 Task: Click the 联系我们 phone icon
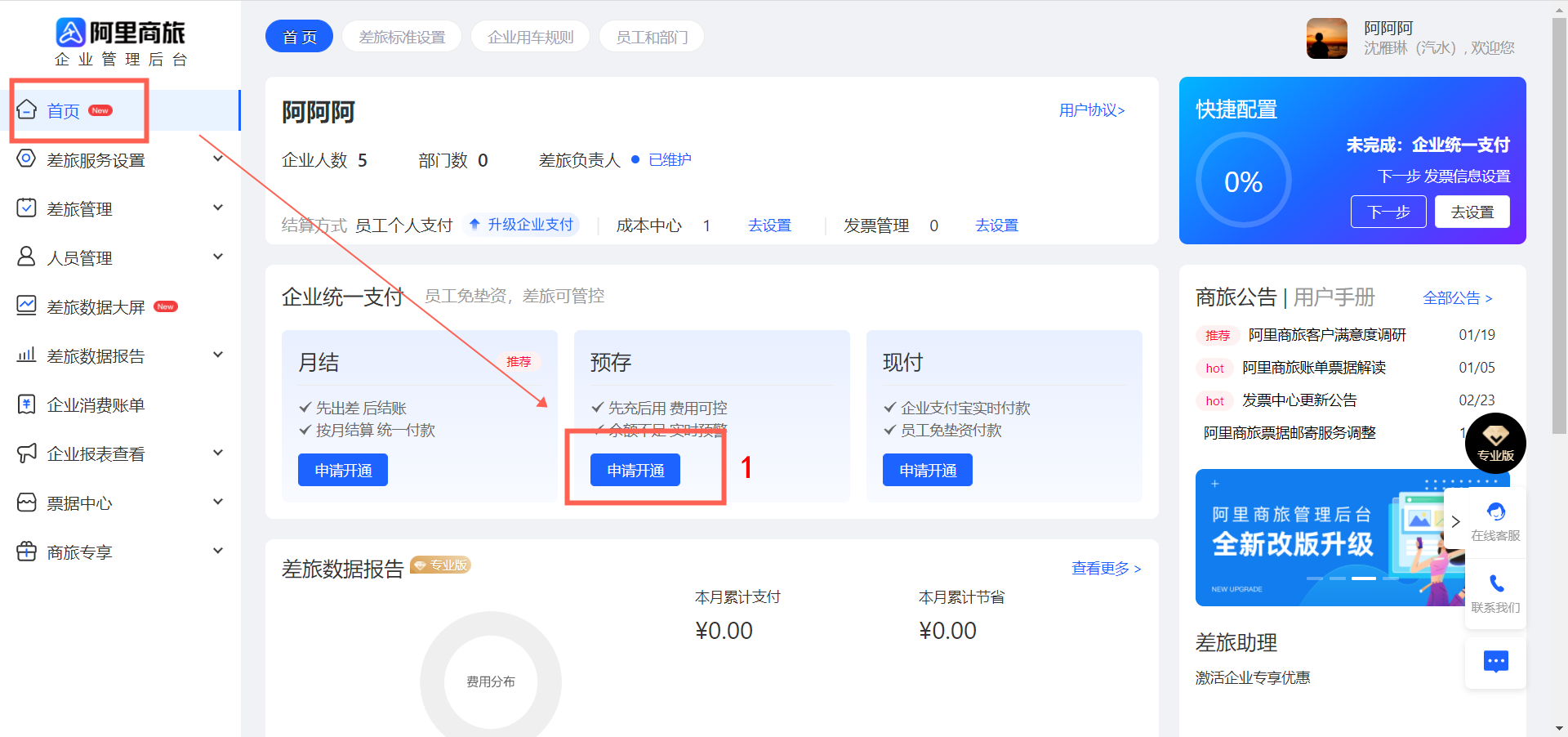[1496, 583]
